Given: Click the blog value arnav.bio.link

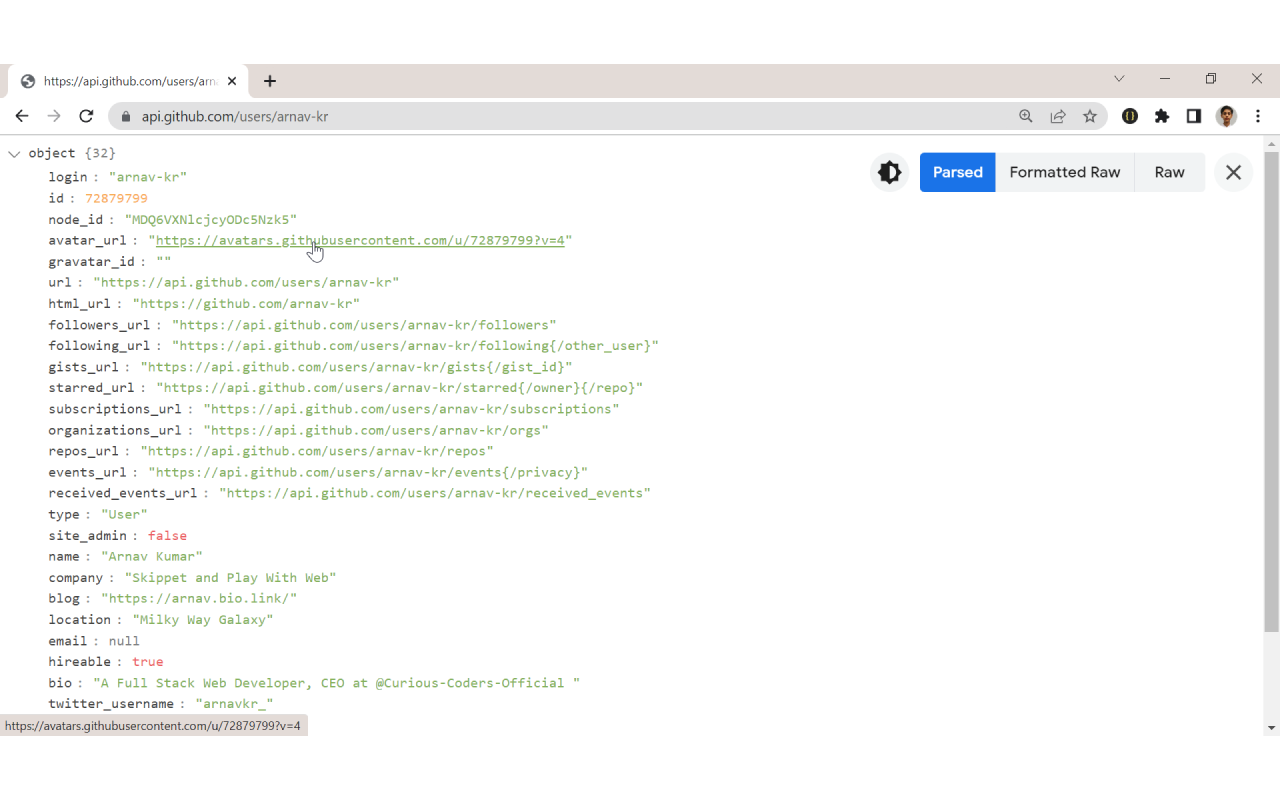Looking at the screenshot, I should [199, 598].
